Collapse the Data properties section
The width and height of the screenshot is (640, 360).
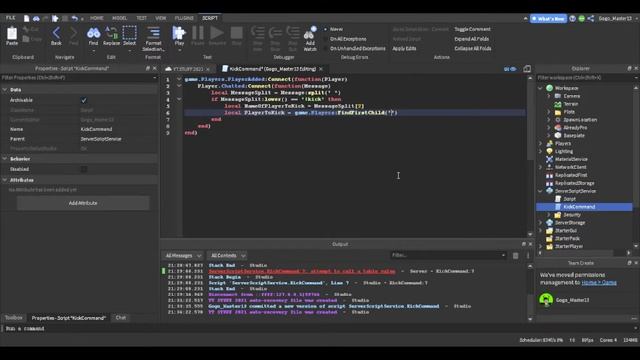5,90
